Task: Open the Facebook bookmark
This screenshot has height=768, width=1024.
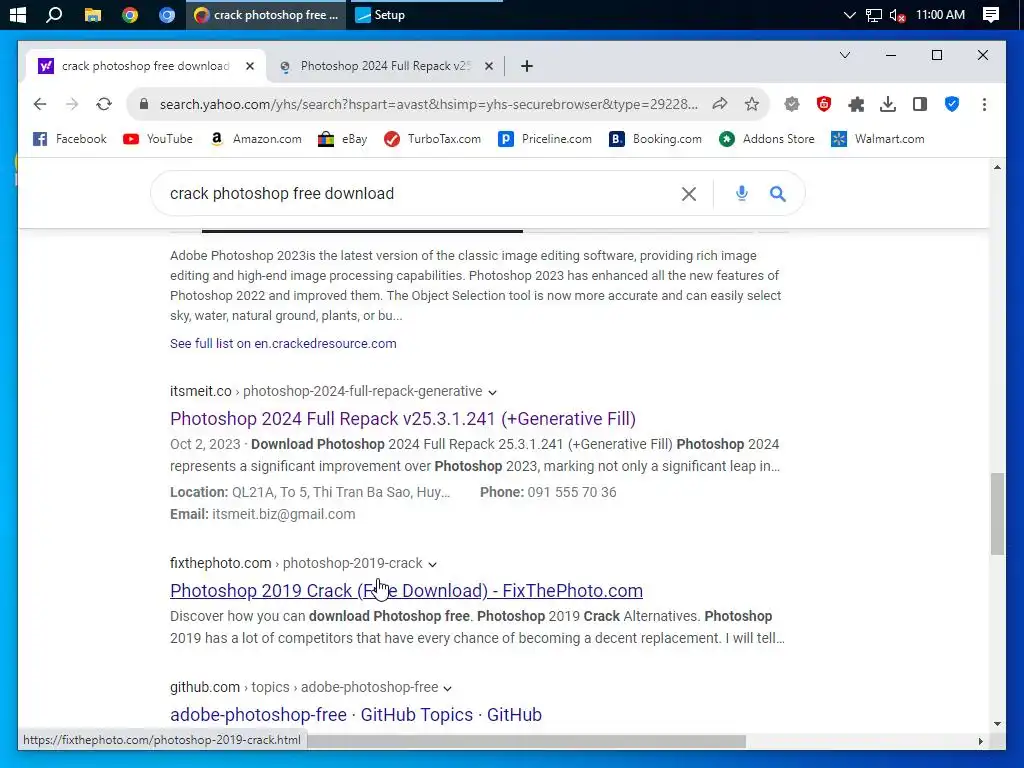Action: (x=70, y=139)
